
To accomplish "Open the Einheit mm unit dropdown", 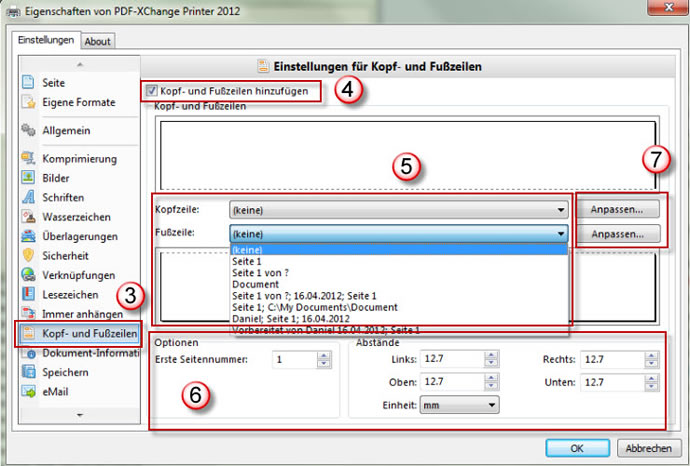I will (459, 405).
